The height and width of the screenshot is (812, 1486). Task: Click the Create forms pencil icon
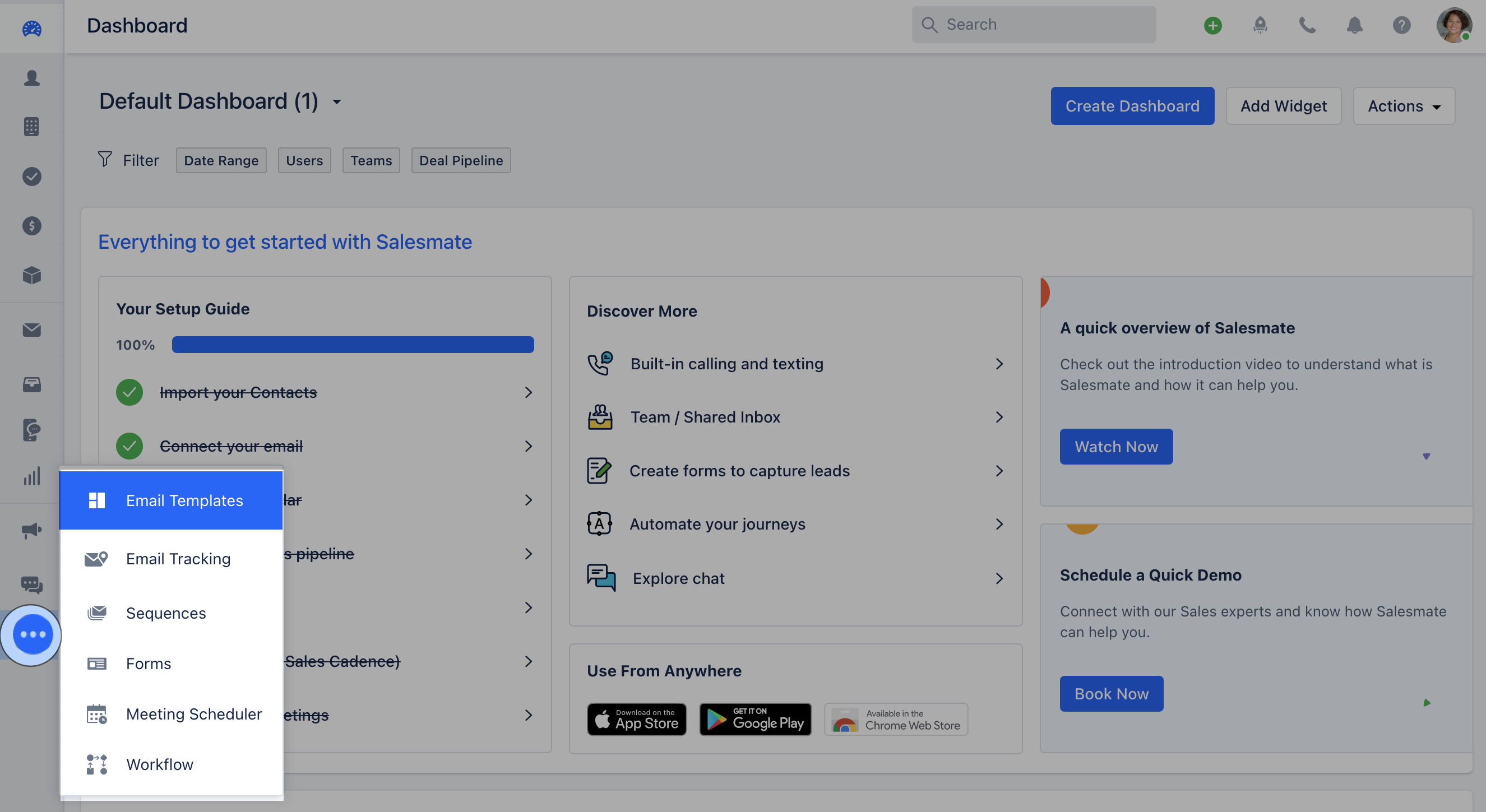[599, 470]
